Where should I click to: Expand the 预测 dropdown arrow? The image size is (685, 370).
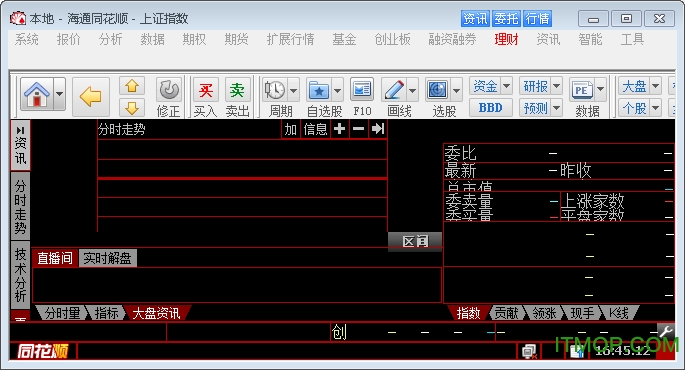tap(557, 107)
